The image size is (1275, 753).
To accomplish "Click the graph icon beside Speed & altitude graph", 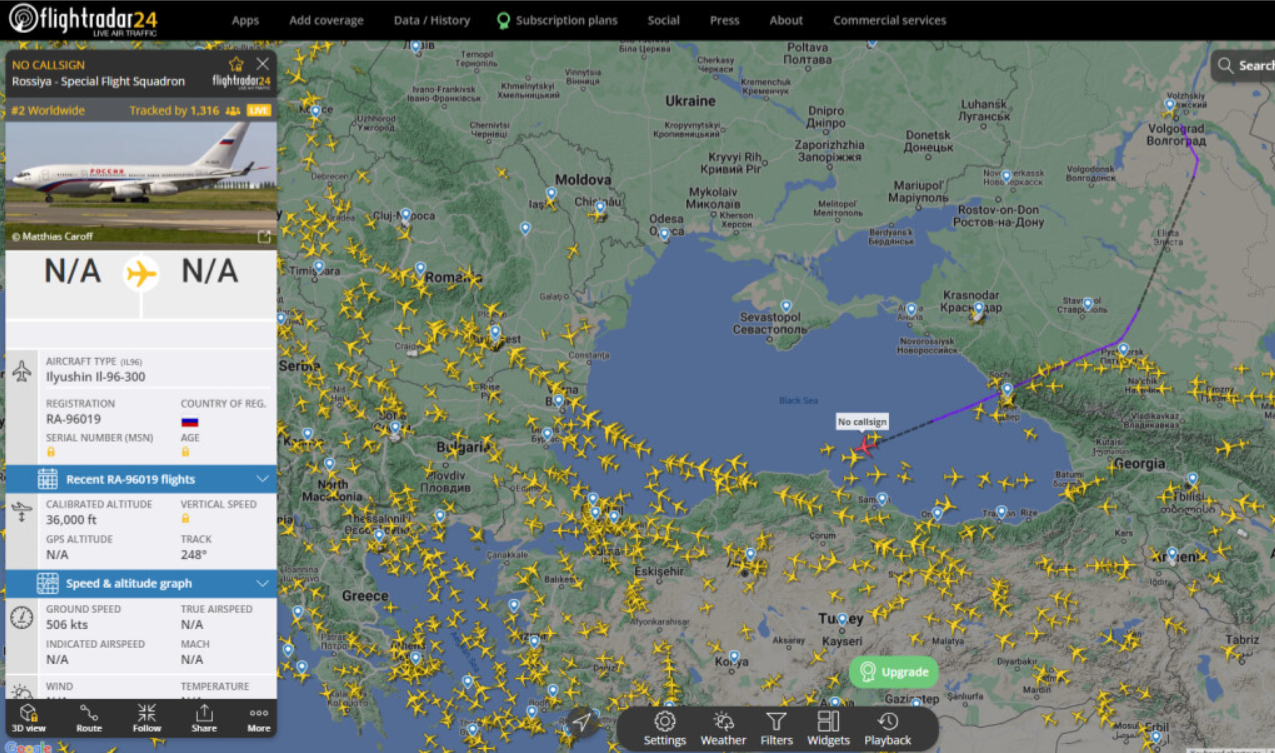I will coord(47,583).
